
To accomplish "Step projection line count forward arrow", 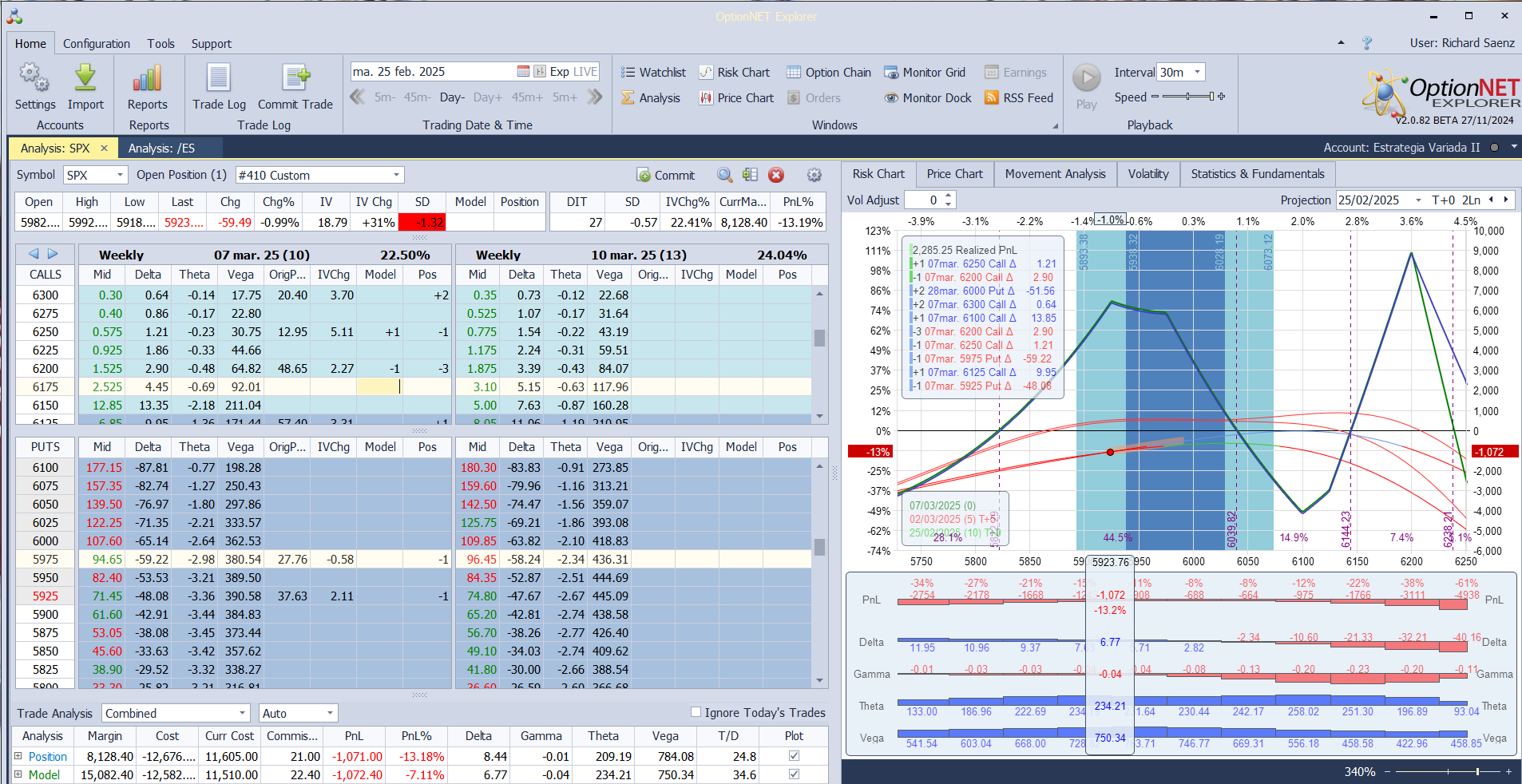I will click(1506, 200).
